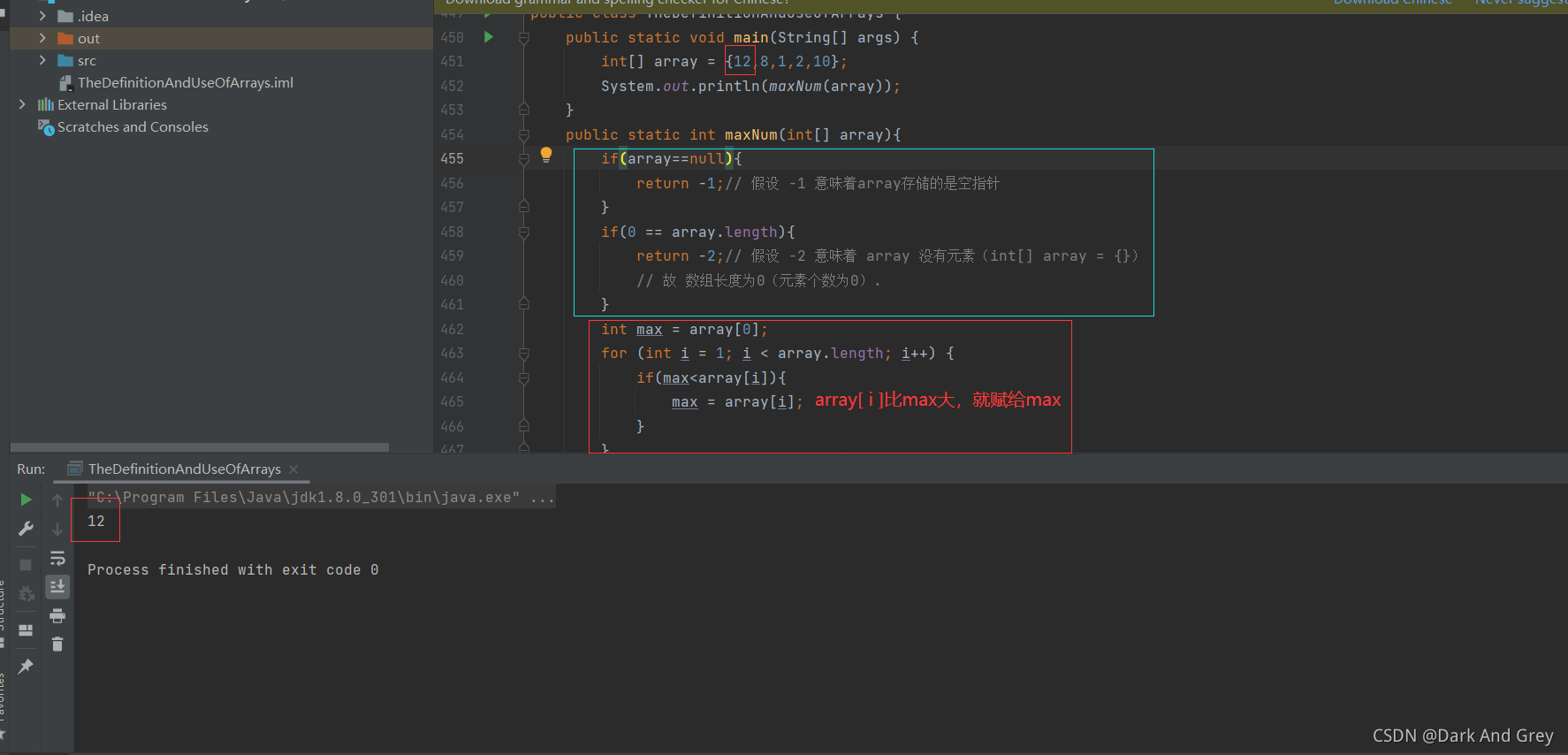The height and width of the screenshot is (755, 1568).
Task: Click line number 455 in gutter
Action: pyautogui.click(x=452, y=159)
